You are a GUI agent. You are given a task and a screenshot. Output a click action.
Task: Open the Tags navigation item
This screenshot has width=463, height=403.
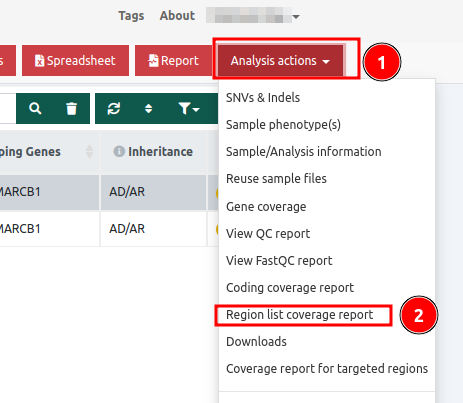(x=131, y=16)
